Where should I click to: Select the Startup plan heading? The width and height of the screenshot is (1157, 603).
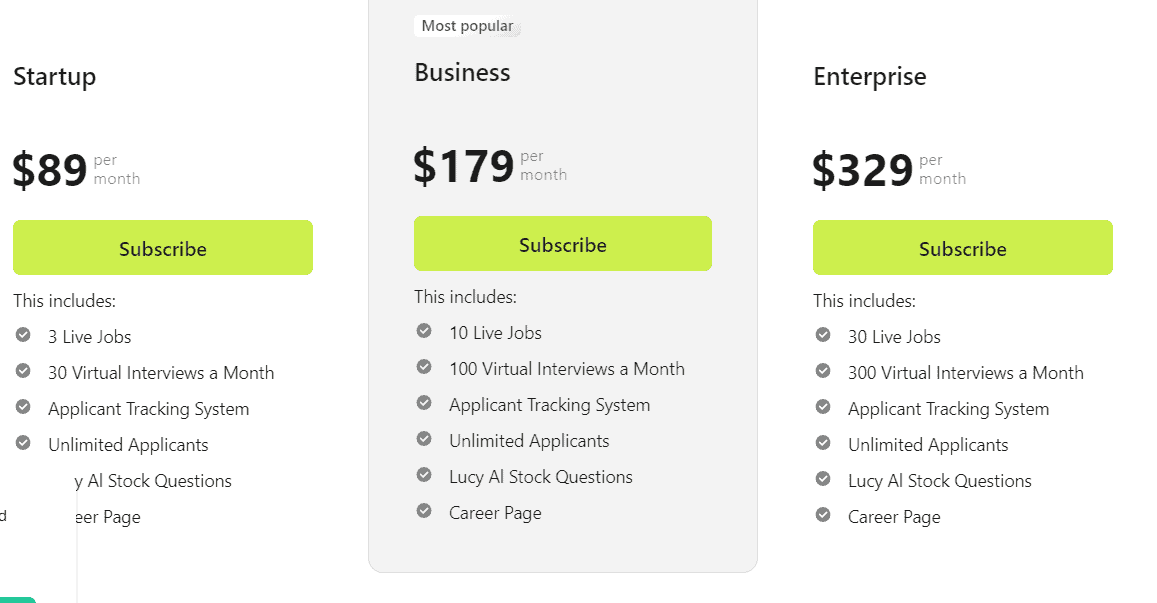pos(55,77)
